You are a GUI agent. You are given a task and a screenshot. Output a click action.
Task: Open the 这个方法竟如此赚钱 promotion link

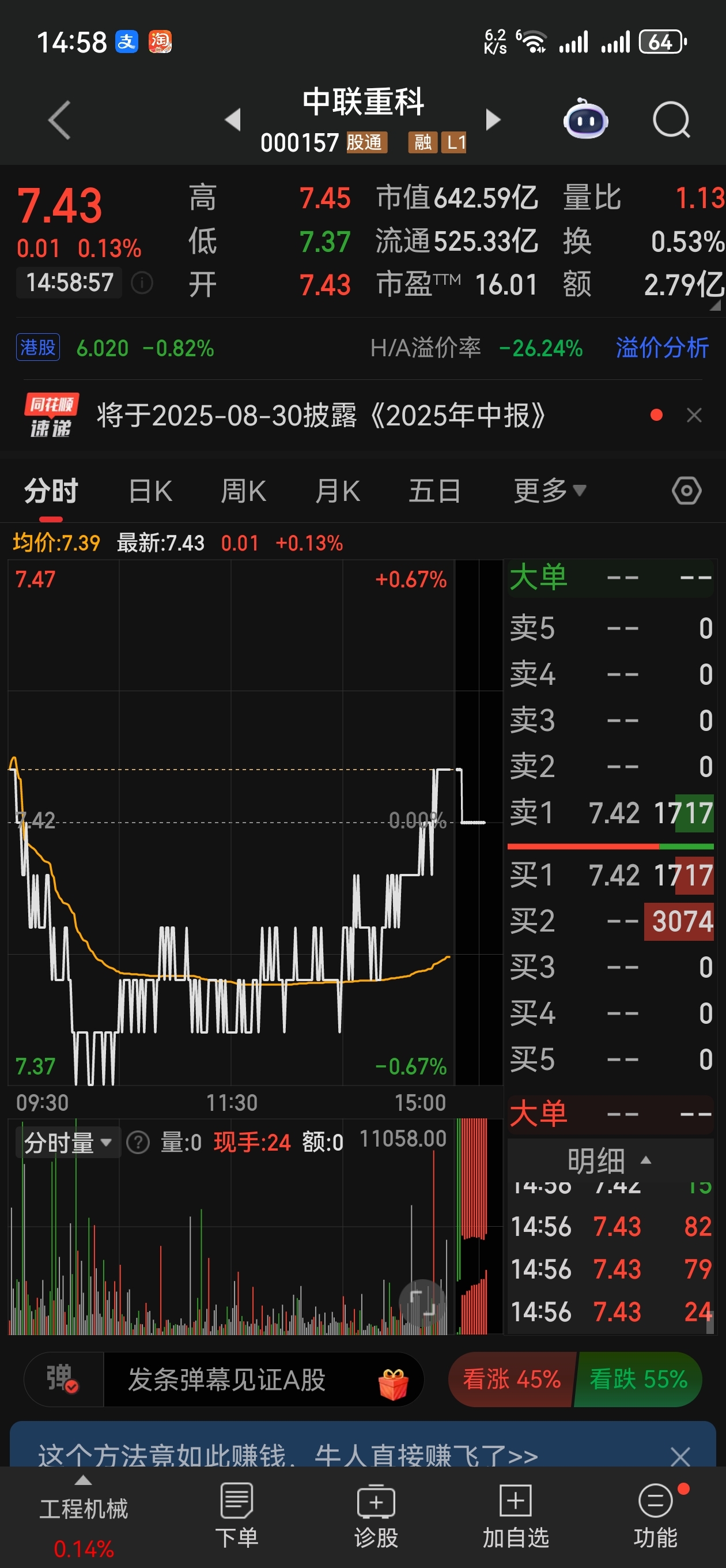click(x=288, y=1457)
